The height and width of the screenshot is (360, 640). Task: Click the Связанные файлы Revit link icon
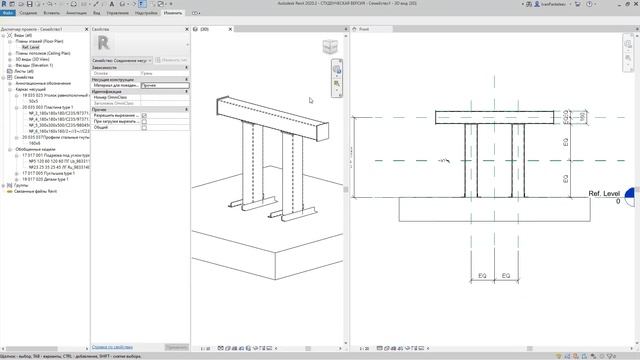10,191
